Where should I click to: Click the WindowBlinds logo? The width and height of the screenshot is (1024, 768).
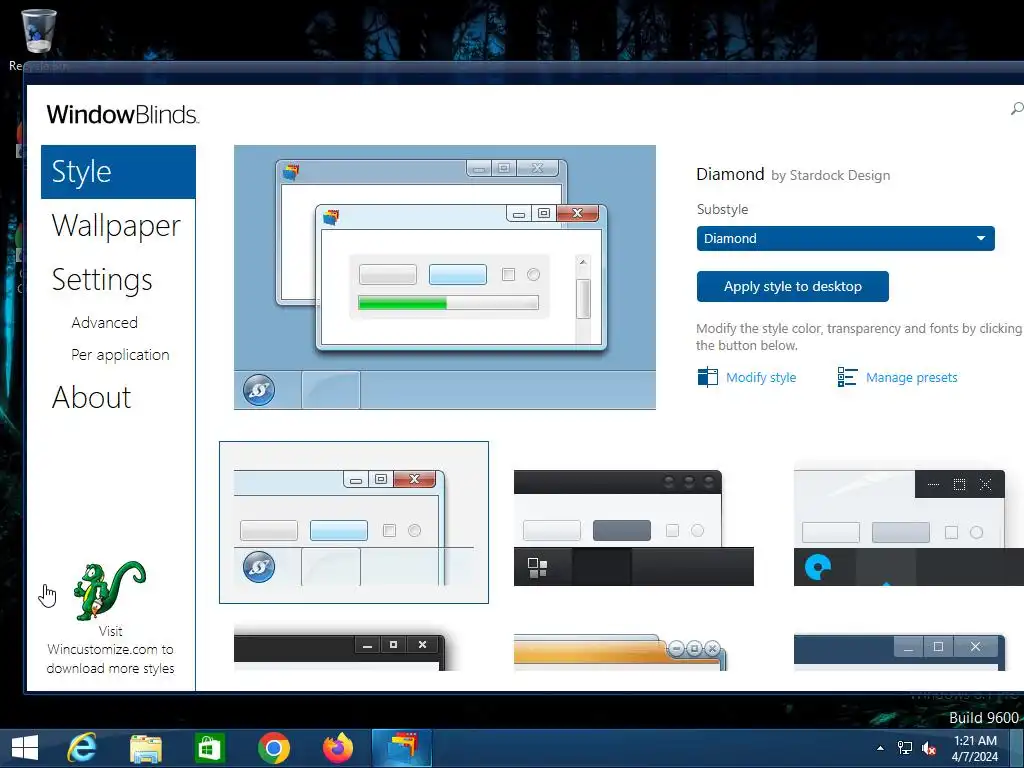[x=123, y=114]
